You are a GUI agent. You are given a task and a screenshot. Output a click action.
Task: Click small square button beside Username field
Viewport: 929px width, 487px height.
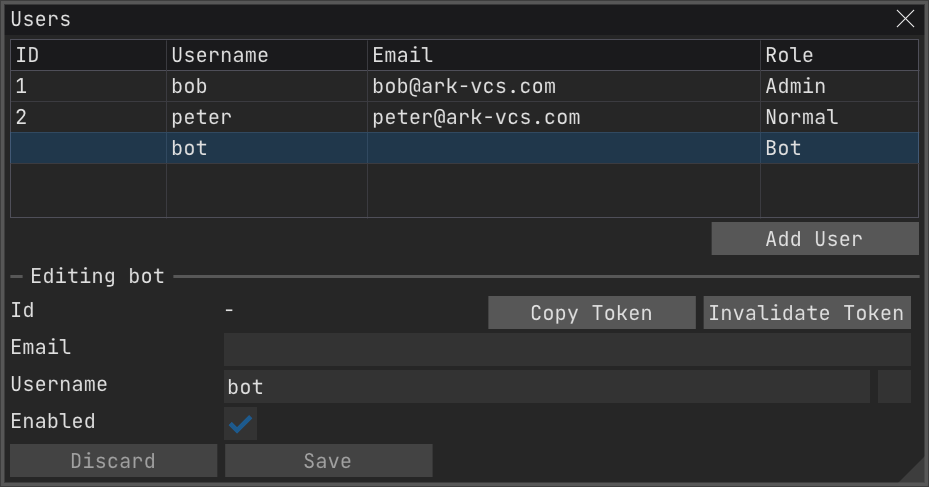click(x=894, y=386)
